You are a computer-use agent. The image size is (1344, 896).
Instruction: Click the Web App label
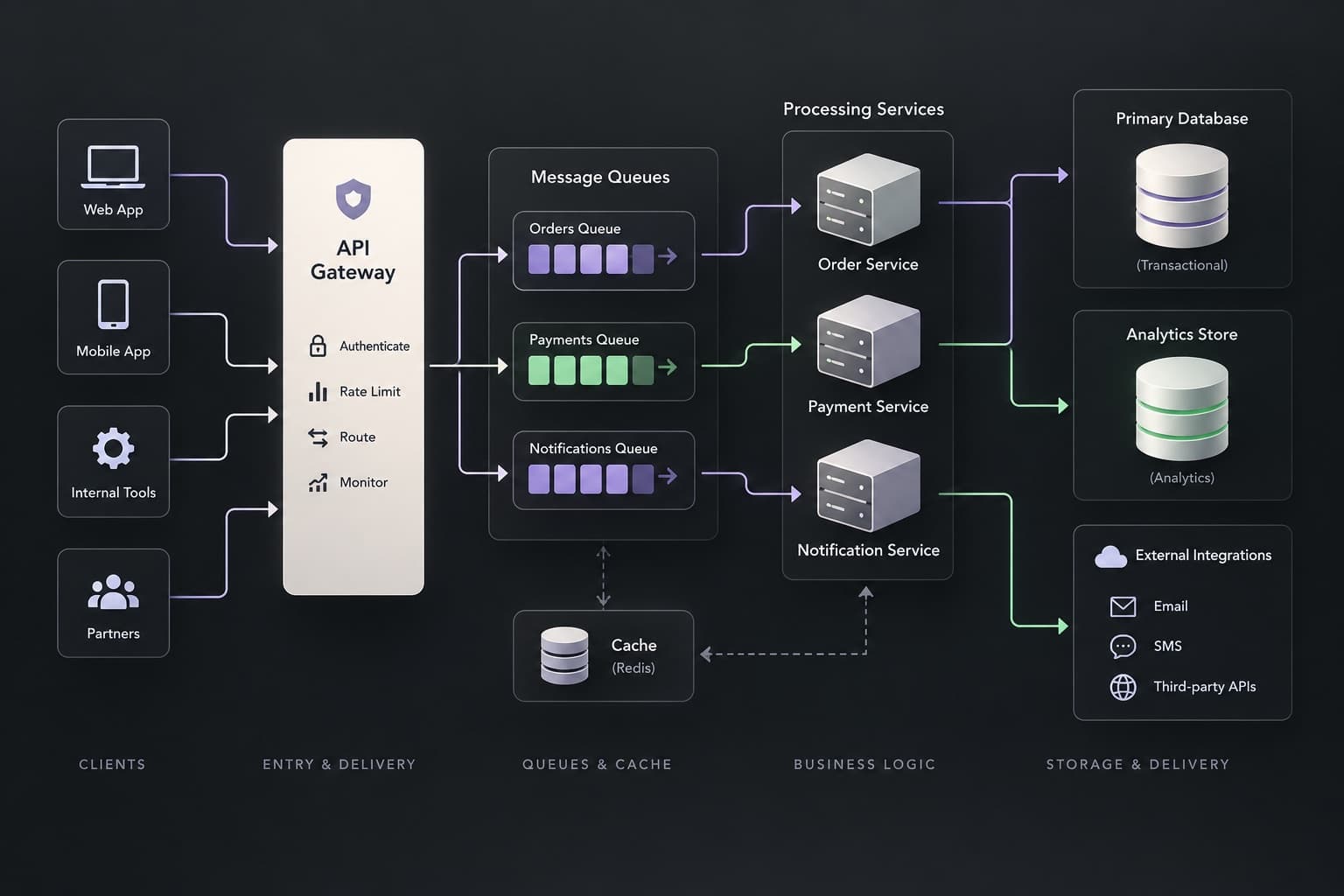coord(113,209)
